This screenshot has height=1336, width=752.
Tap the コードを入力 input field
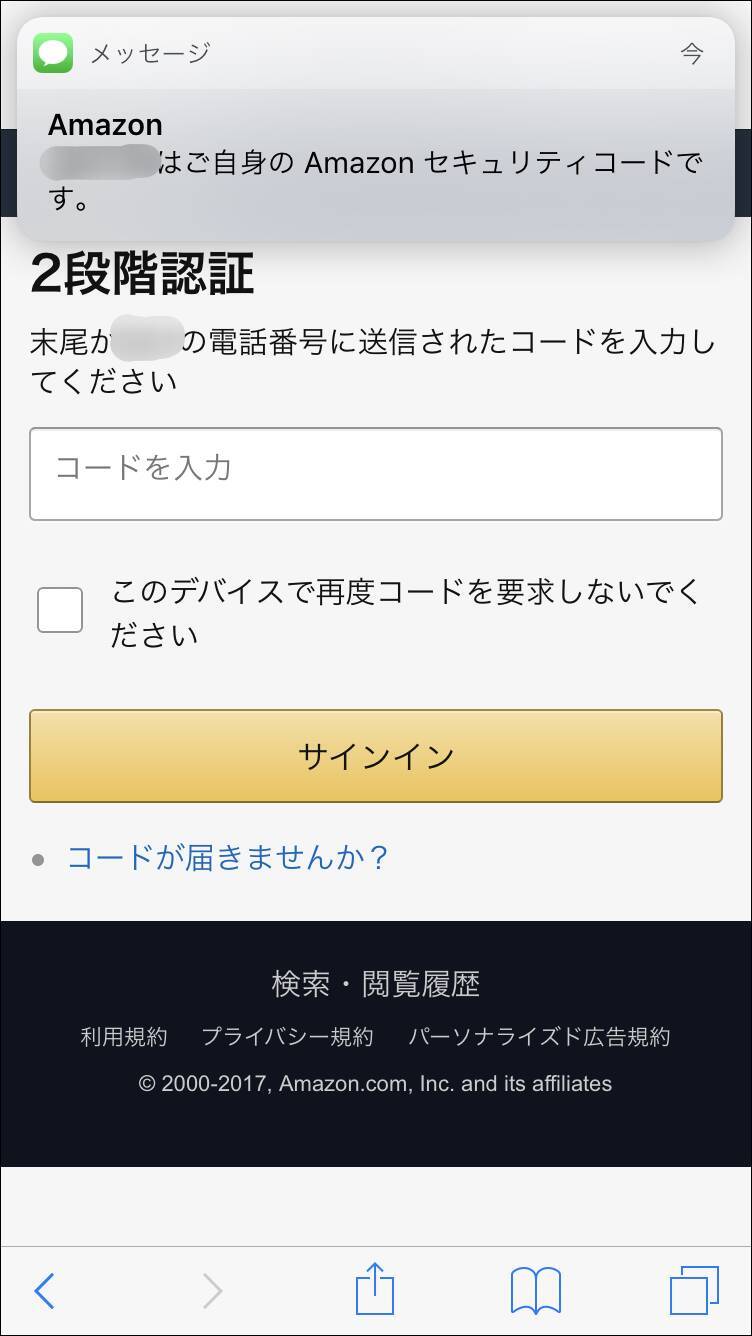tap(376, 473)
